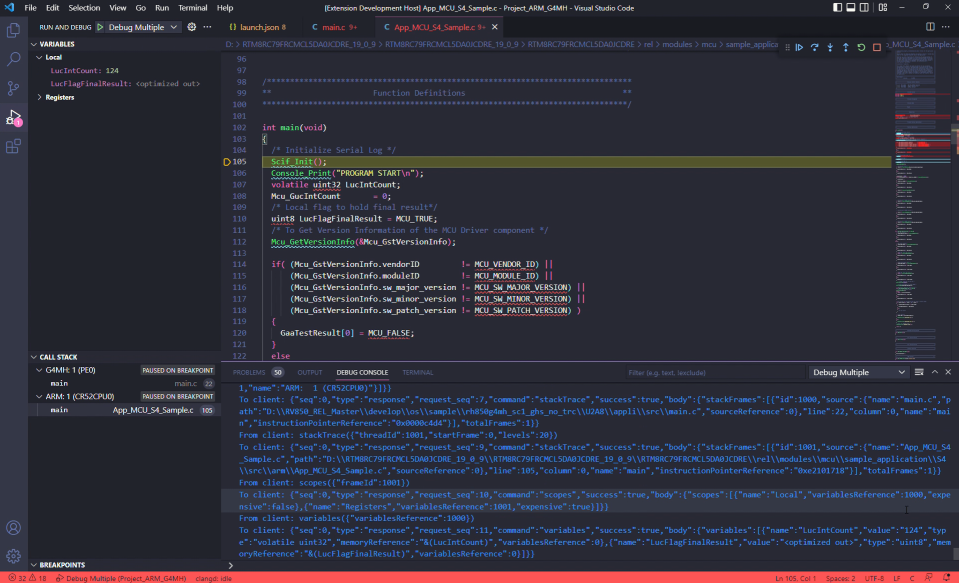Open the Terminal menu

[193, 7]
